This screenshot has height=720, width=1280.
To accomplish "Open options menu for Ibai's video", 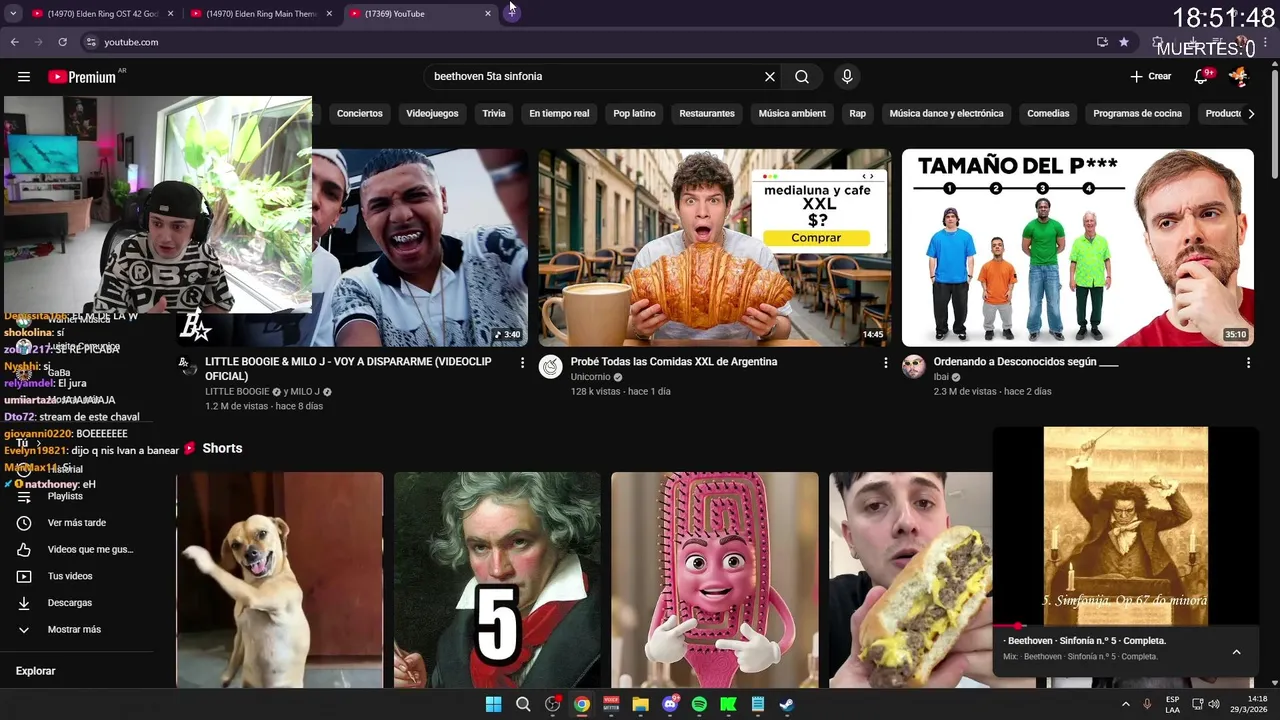I will 1248,363.
